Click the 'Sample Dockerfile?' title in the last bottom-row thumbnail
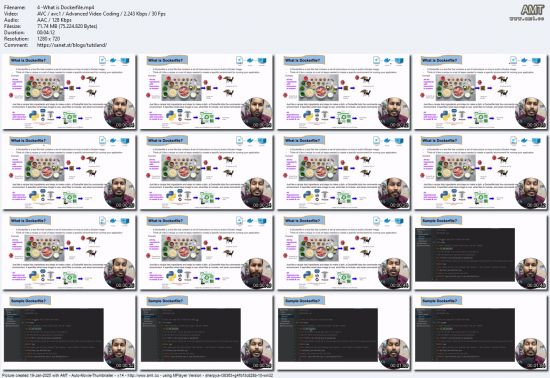The image size is (550, 378). (441, 301)
